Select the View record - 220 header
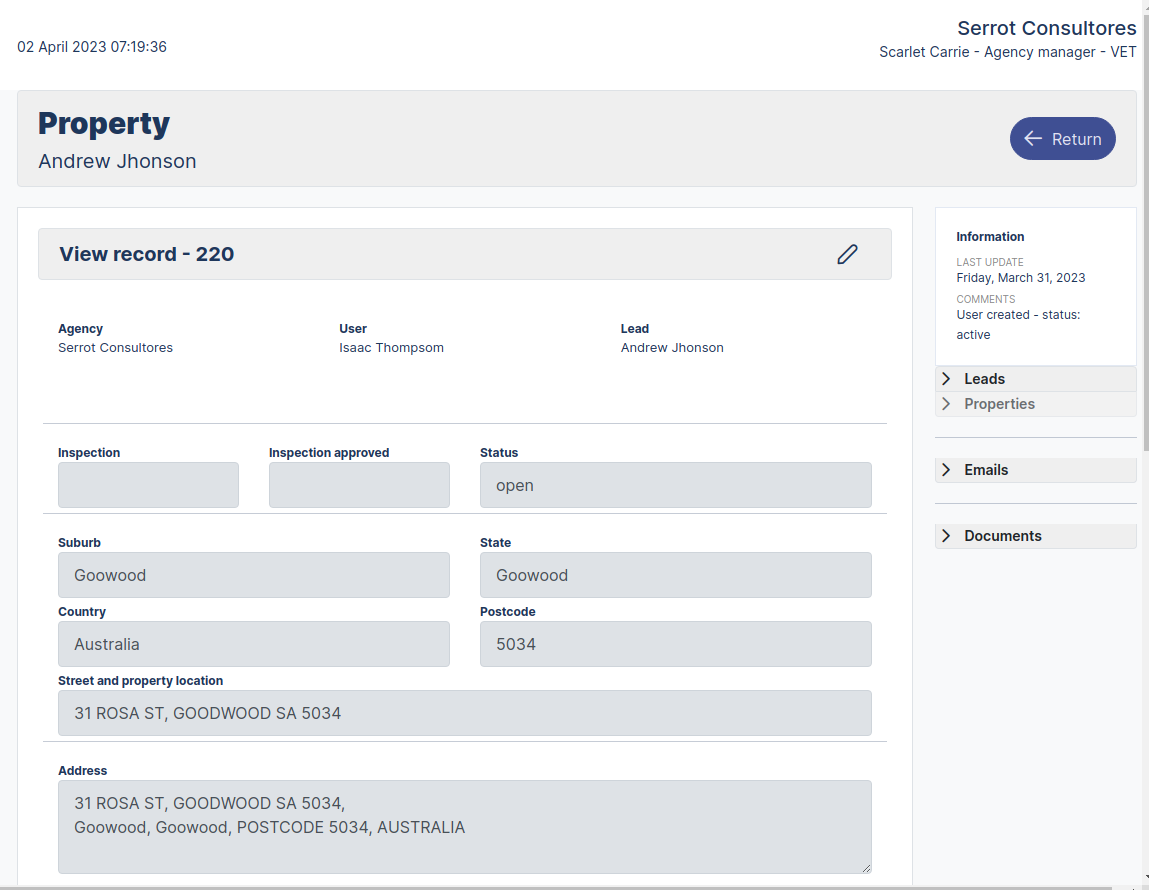This screenshot has height=890, width=1149. (x=146, y=254)
